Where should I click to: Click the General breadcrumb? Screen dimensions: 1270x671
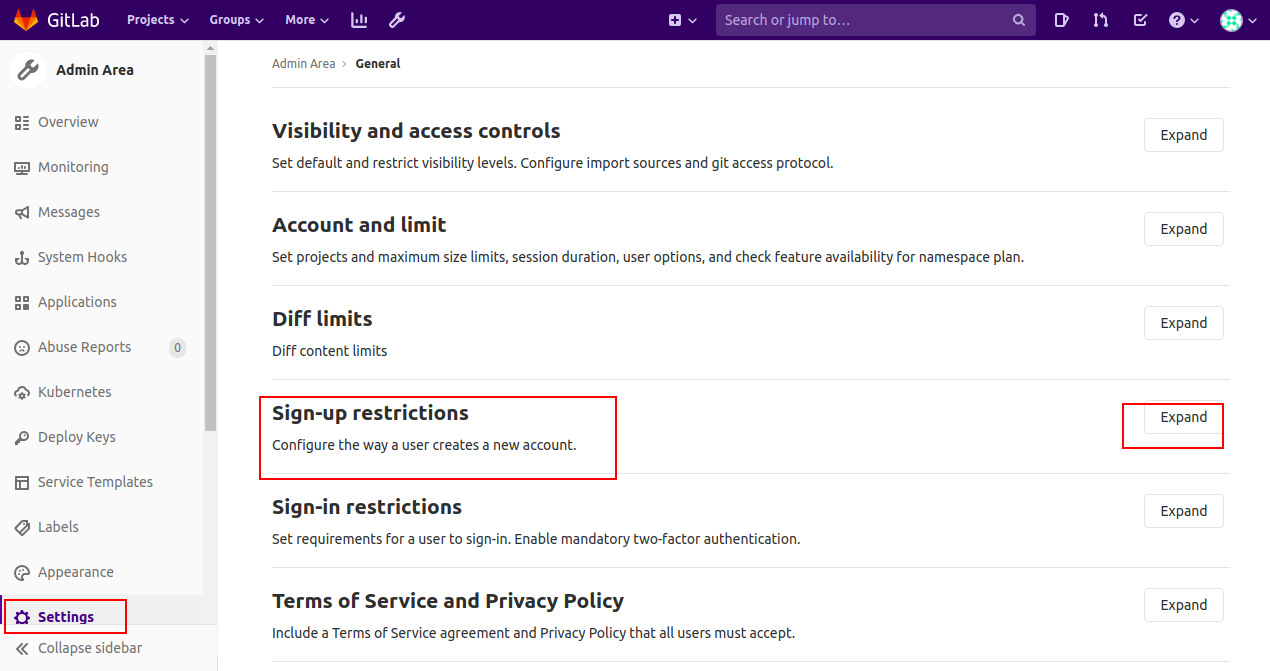tap(378, 64)
